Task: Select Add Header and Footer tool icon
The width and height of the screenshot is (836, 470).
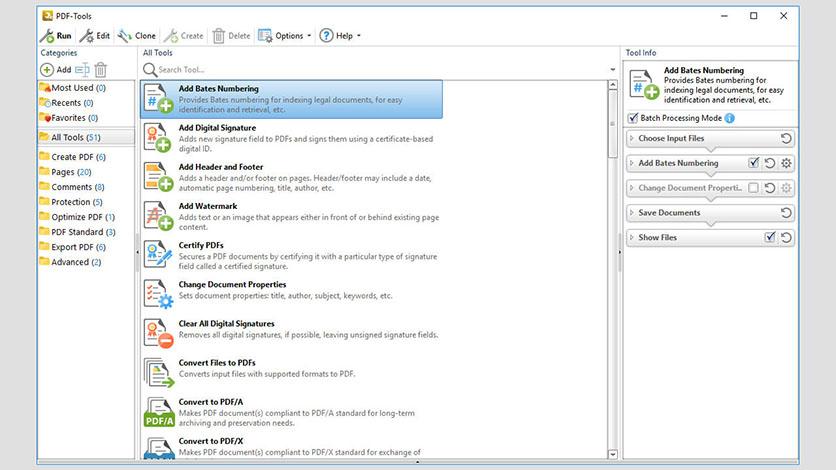Action: click(x=158, y=177)
